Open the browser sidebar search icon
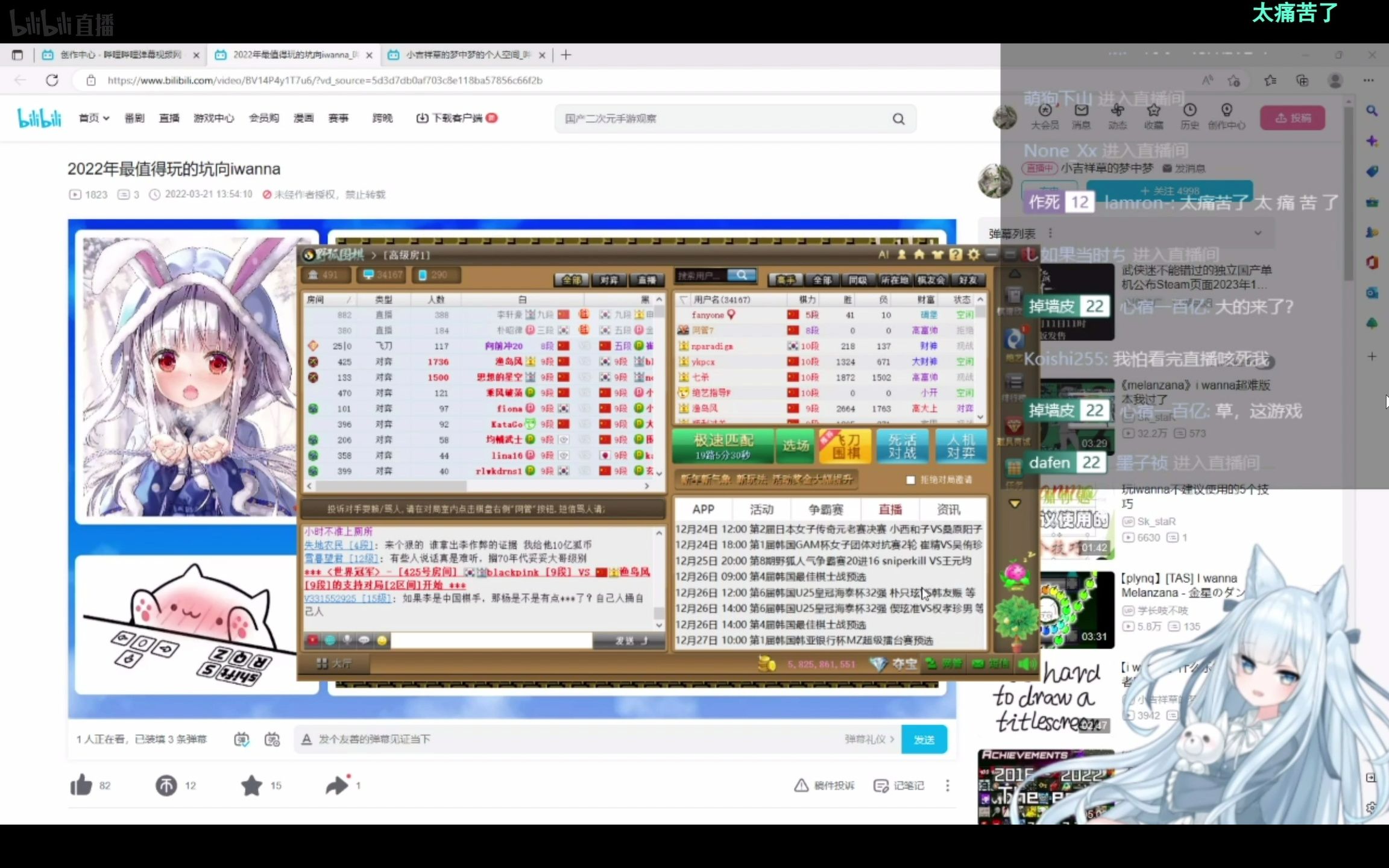The image size is (1389, 868). (x=1372, y=111)
